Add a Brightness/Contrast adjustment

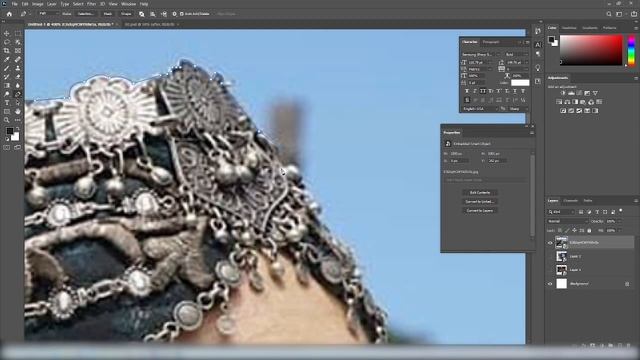click(563, 93)
